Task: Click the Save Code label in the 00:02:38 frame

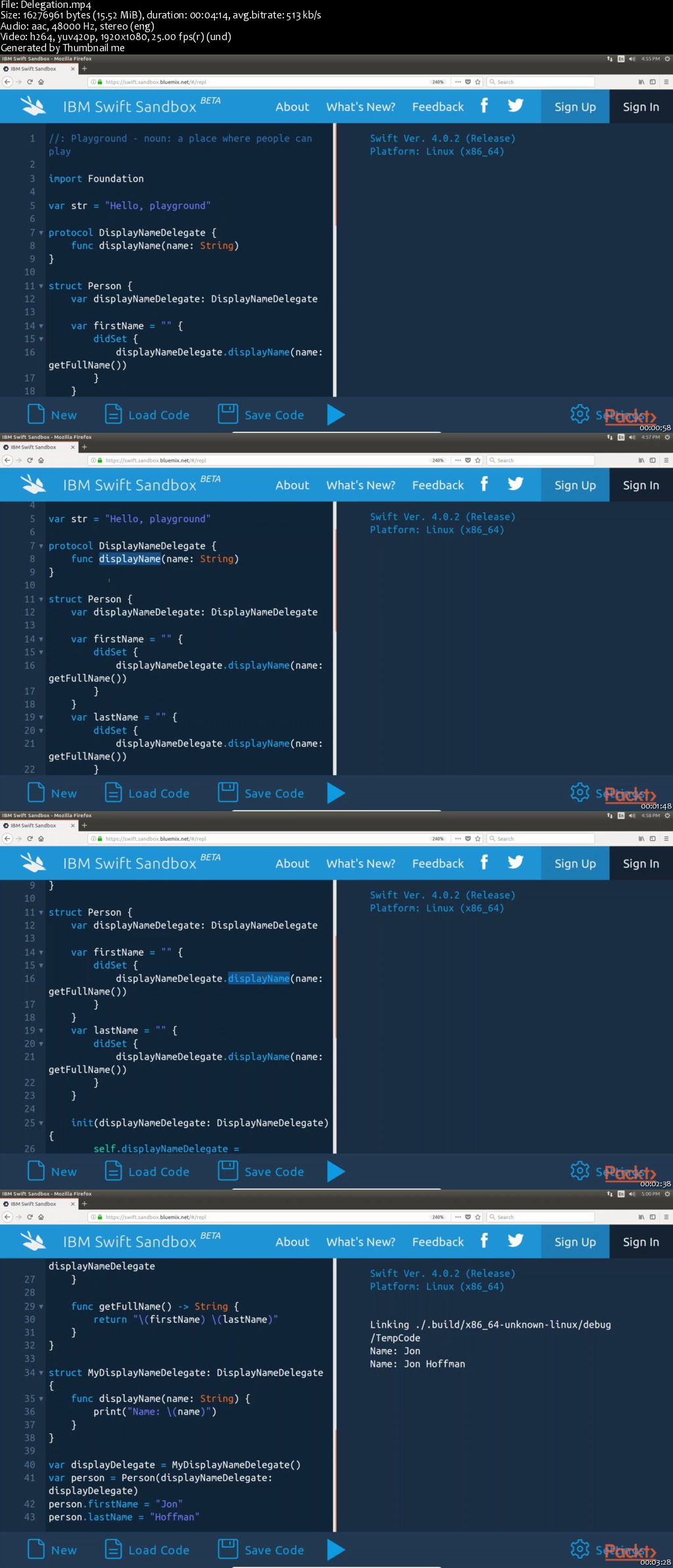Action: (274, 1172)
